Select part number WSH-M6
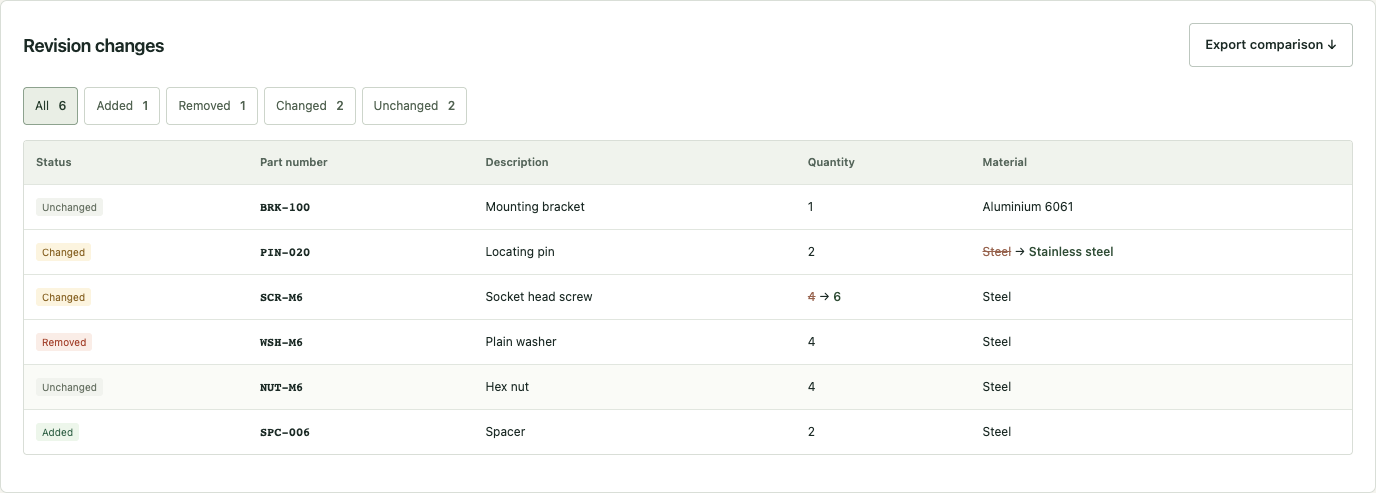The width and height of the screenshot is (1376, 493). coord(281,342)
